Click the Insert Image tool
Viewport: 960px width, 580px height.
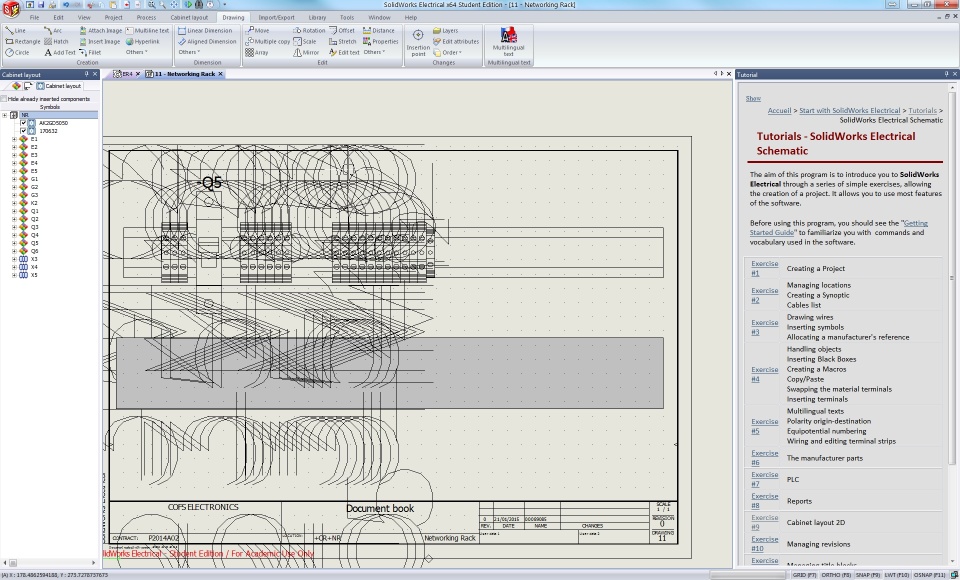[x=100, y=42]
